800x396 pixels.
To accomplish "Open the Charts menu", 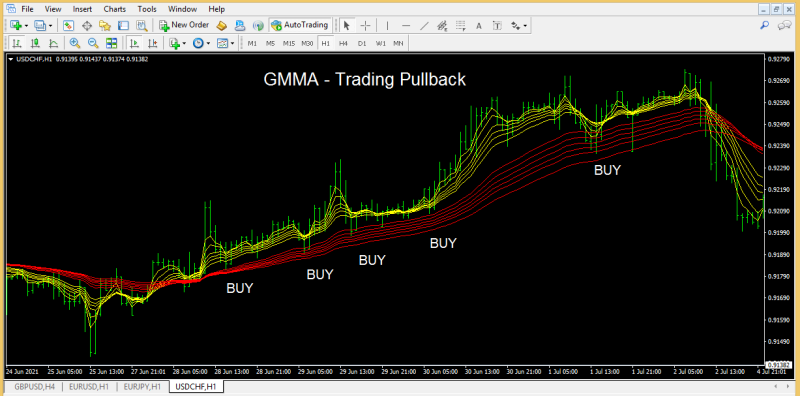I will point(115,9).
